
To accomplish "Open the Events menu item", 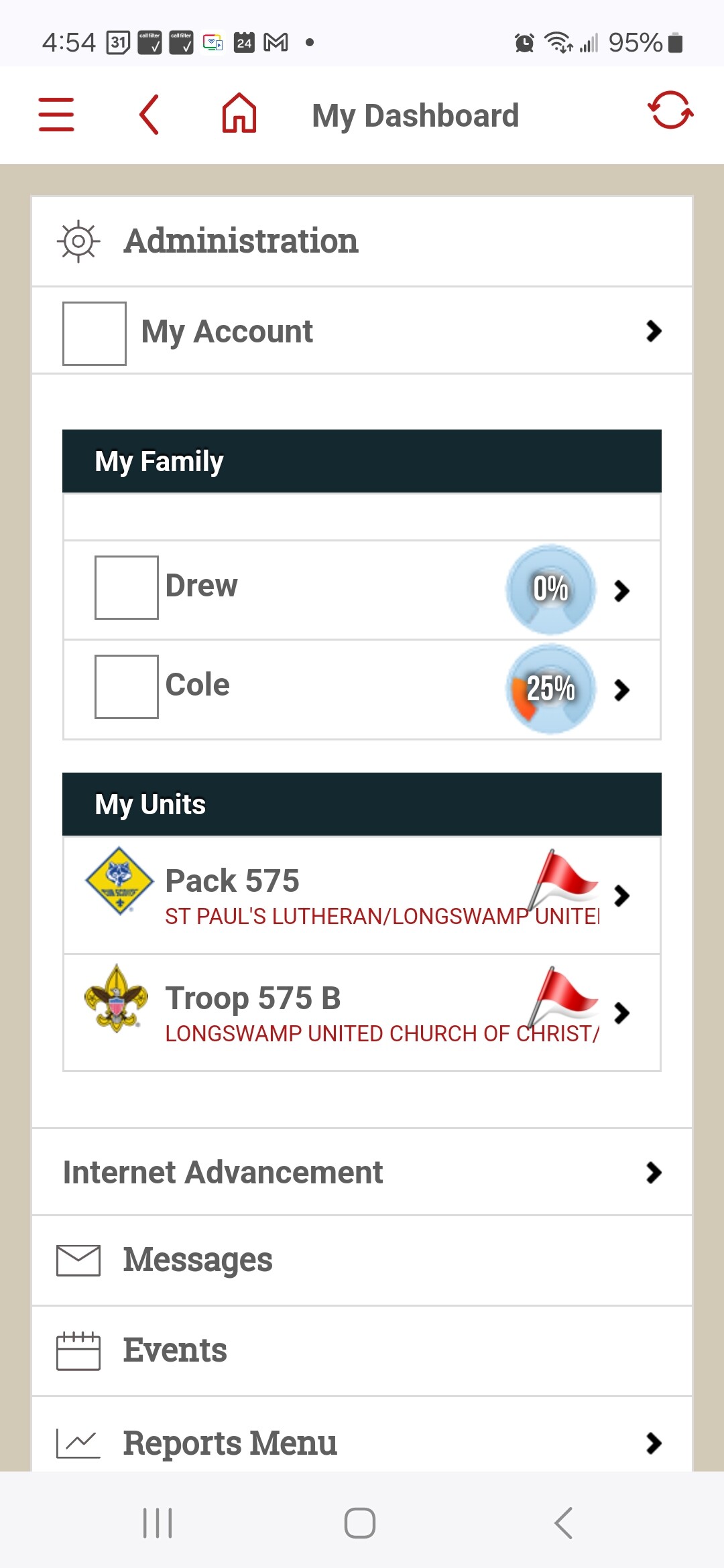I will click(175, 1350).
